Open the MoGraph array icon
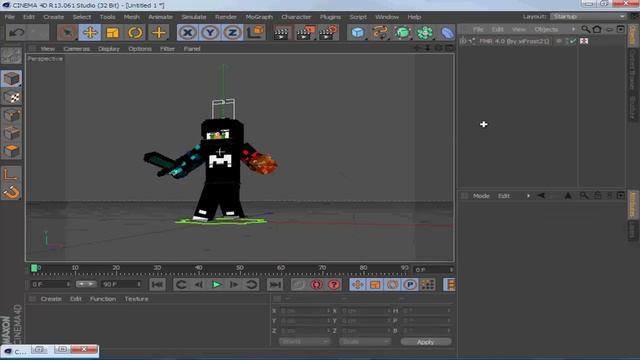 (x=425, y=32)
